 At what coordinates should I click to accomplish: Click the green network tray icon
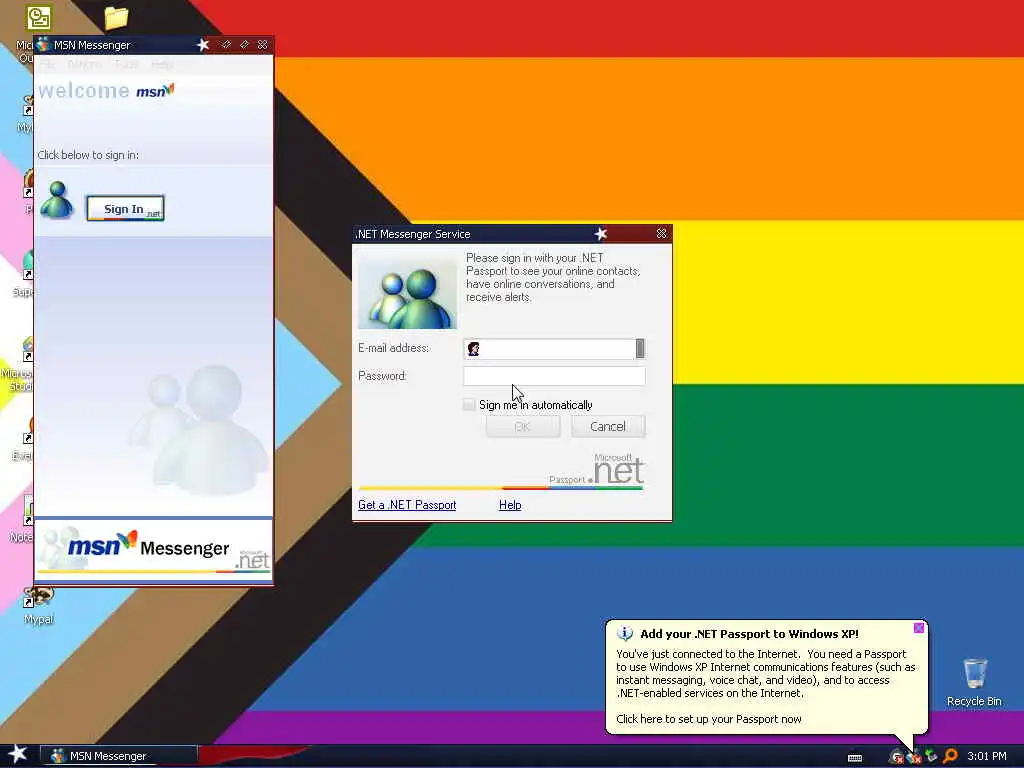click(931, 756)
